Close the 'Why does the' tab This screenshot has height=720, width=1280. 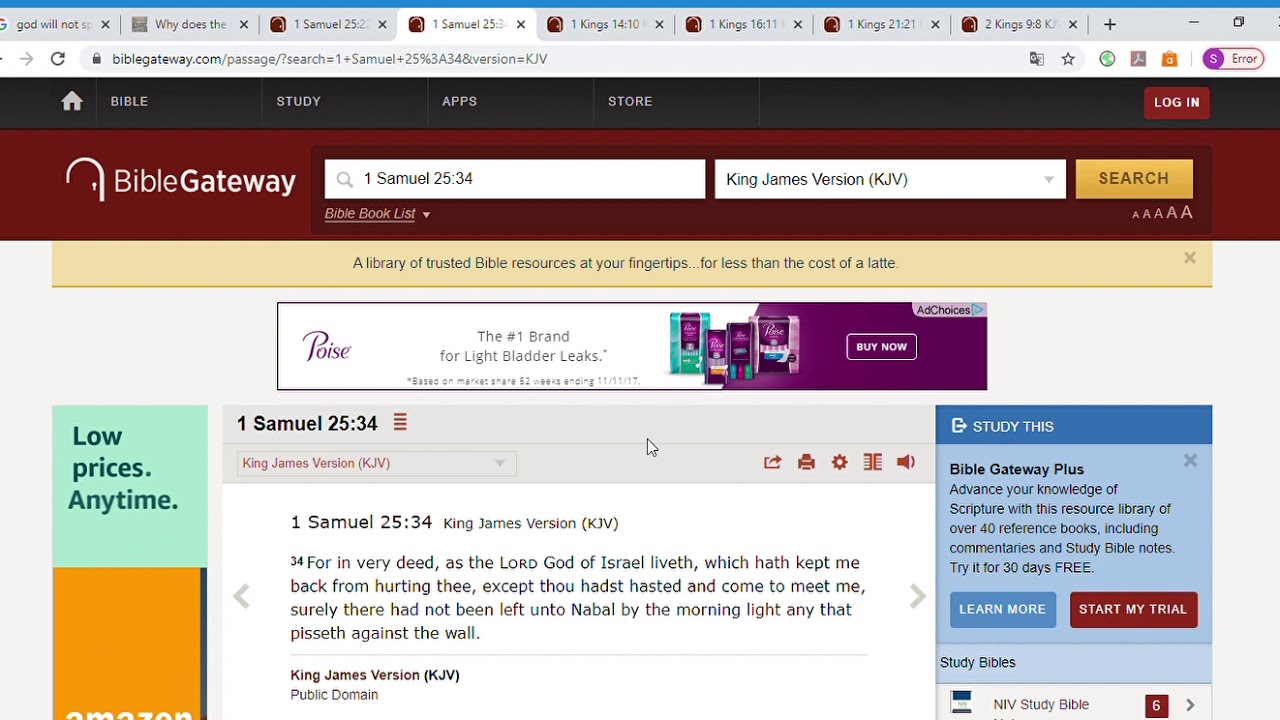click(x=243, y=24)
